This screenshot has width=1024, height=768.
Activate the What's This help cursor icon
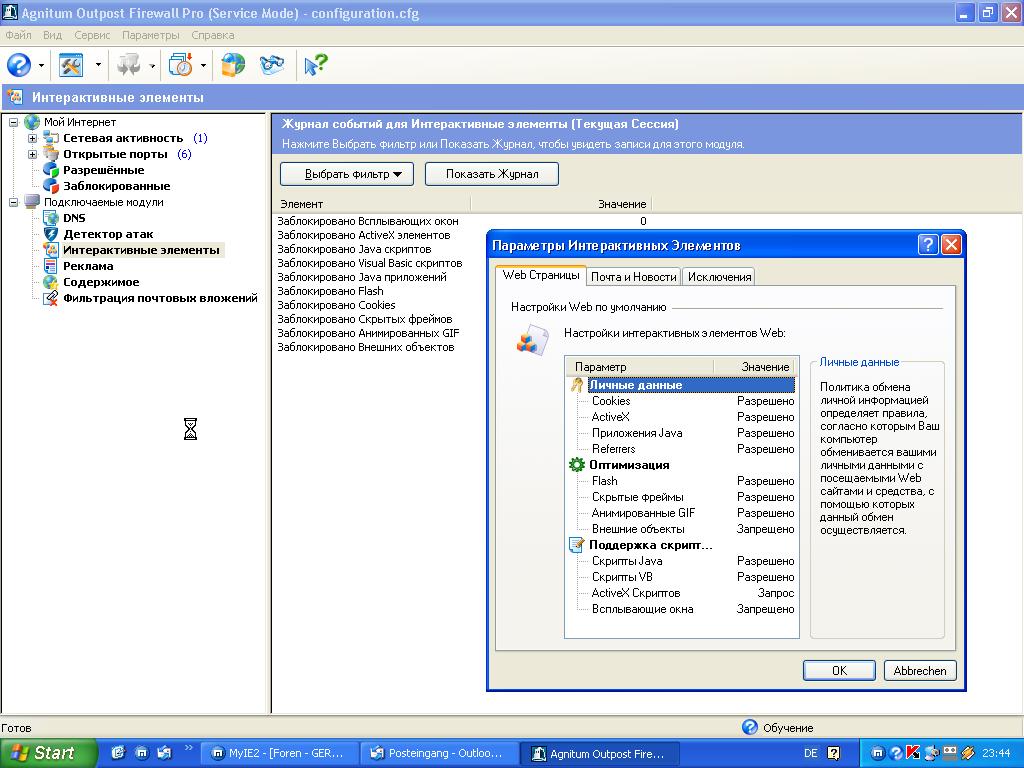(x=315, y=65)
